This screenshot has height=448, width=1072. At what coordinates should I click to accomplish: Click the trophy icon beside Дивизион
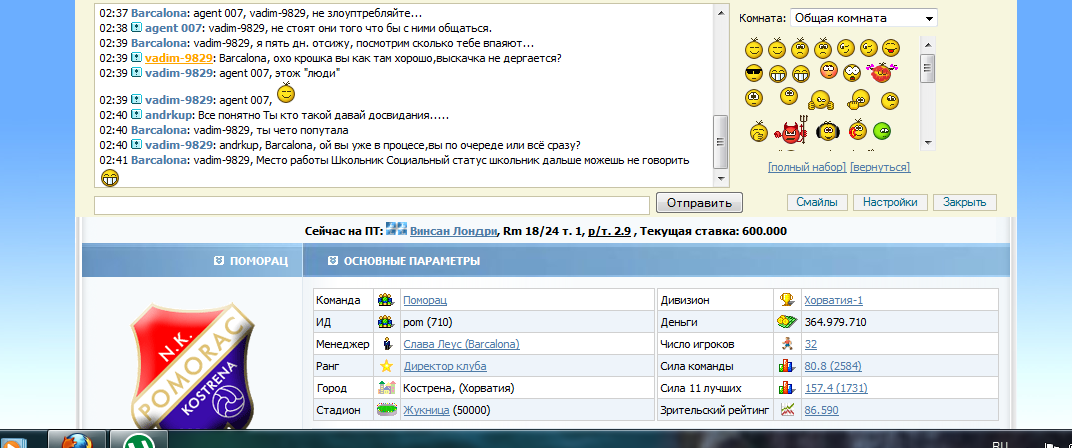click(x=786, y=300)
